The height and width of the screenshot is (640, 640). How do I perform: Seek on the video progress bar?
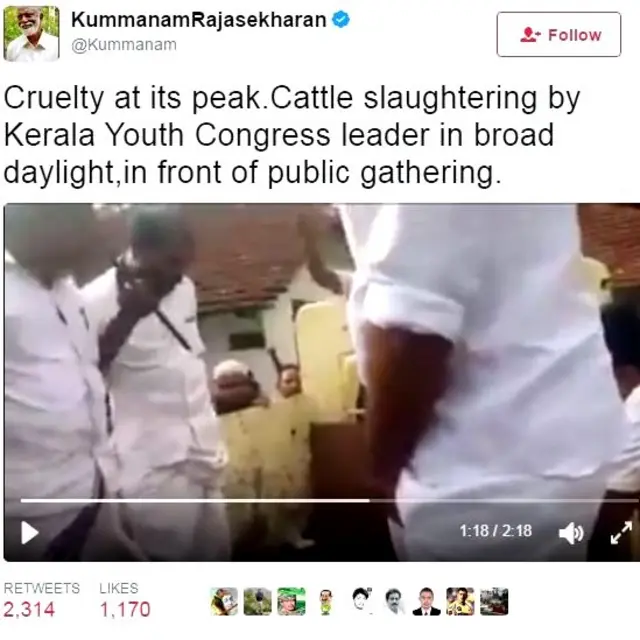tap(329, 500)
